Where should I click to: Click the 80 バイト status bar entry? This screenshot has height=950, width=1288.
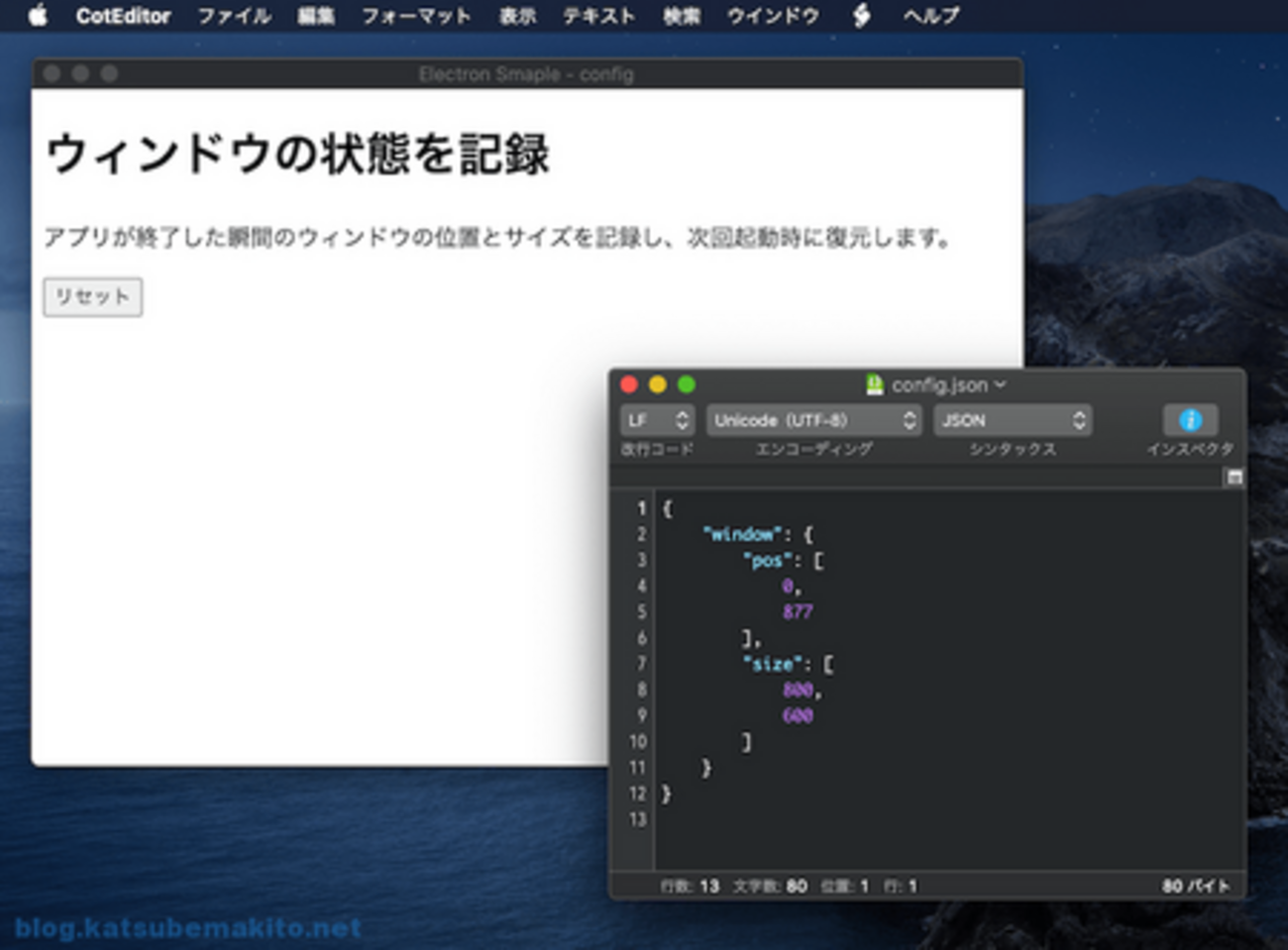pyautogui.click(x=1196, y=886)
